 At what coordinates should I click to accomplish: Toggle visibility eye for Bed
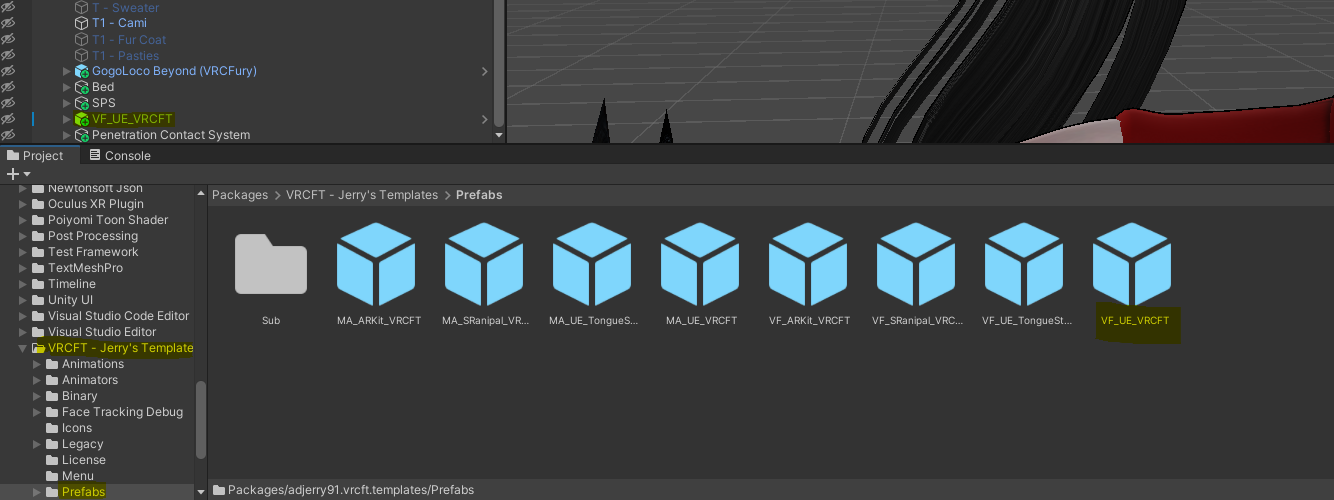8,87
